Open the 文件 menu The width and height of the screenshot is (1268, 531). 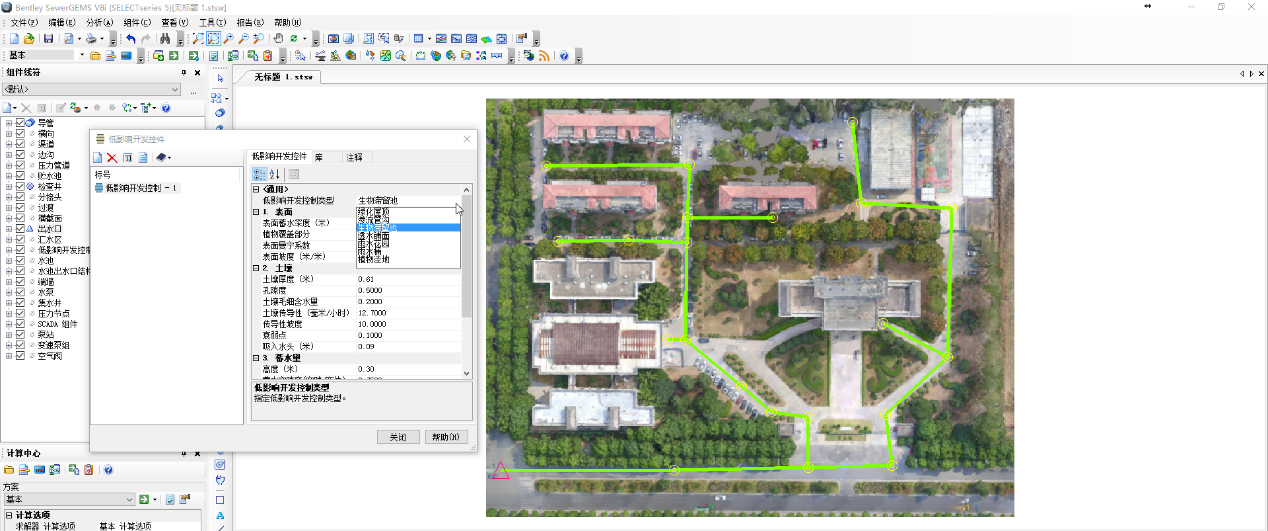[x=25, y=22]
